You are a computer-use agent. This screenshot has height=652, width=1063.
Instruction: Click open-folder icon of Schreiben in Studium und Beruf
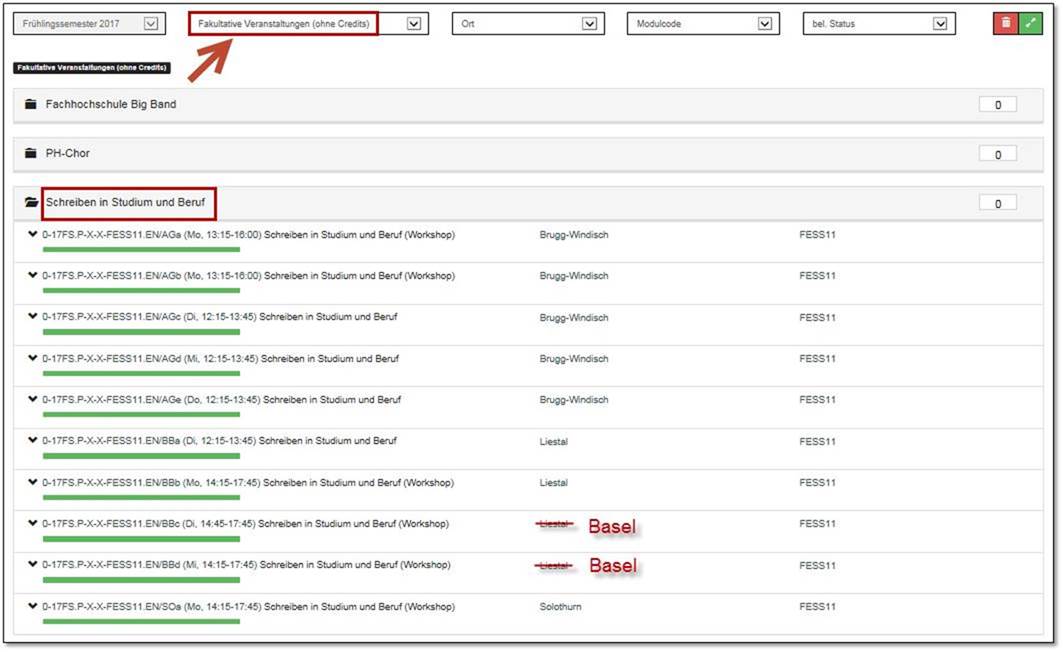(31, 202)
